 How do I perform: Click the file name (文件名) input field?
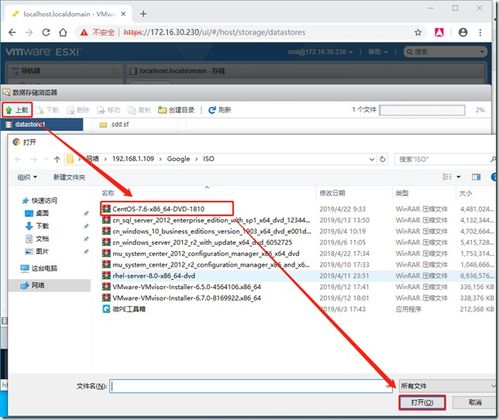(x=251, y=386)
